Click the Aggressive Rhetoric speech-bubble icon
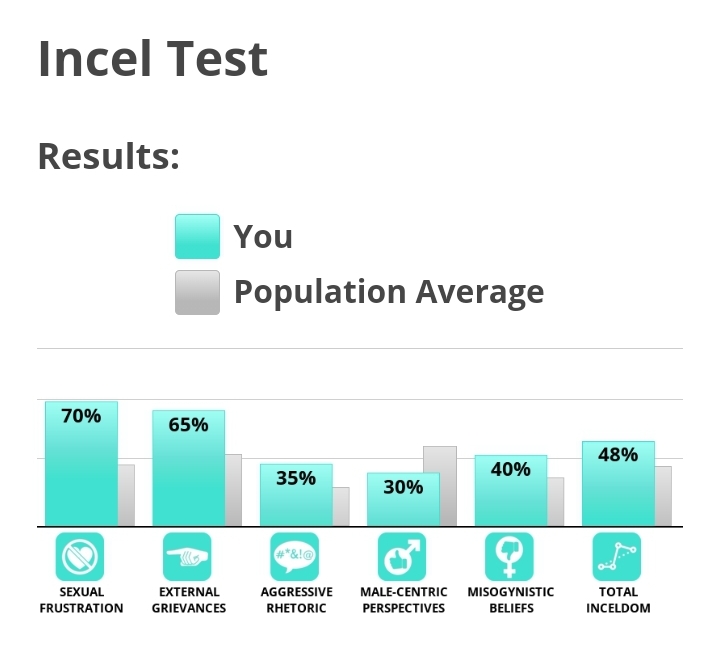The height and width of the screenshot is (647, 720). pos(295,557)
